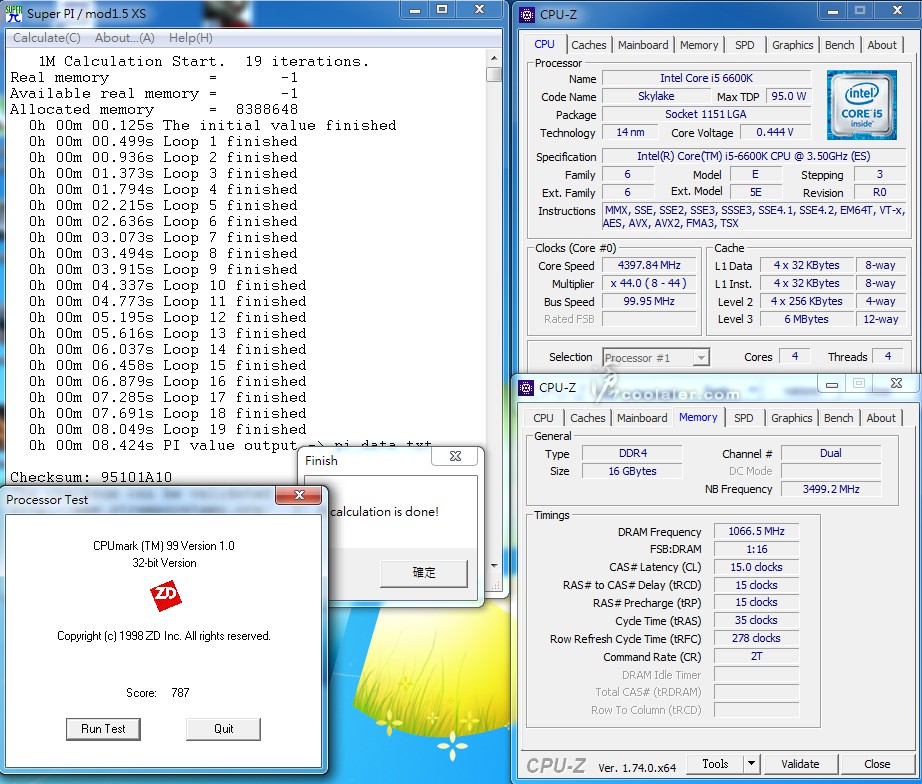
Task: Click Run Test in Processor Test
Action: click(x=103, y=729)
